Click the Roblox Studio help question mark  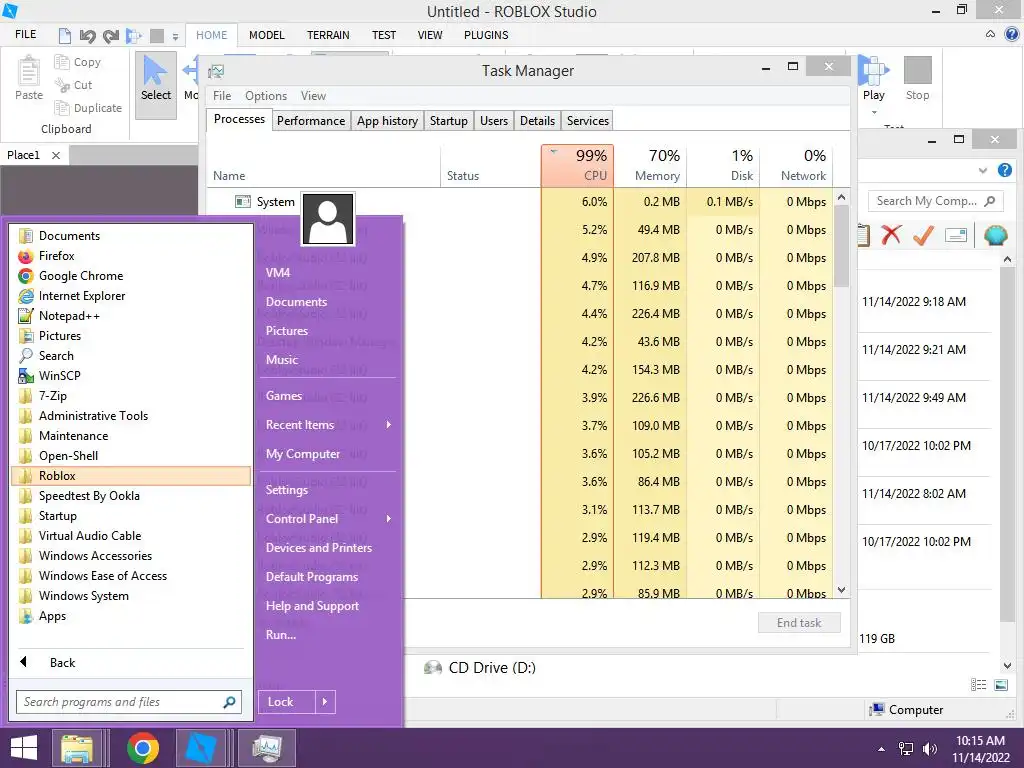click(x=1012, y=35)
